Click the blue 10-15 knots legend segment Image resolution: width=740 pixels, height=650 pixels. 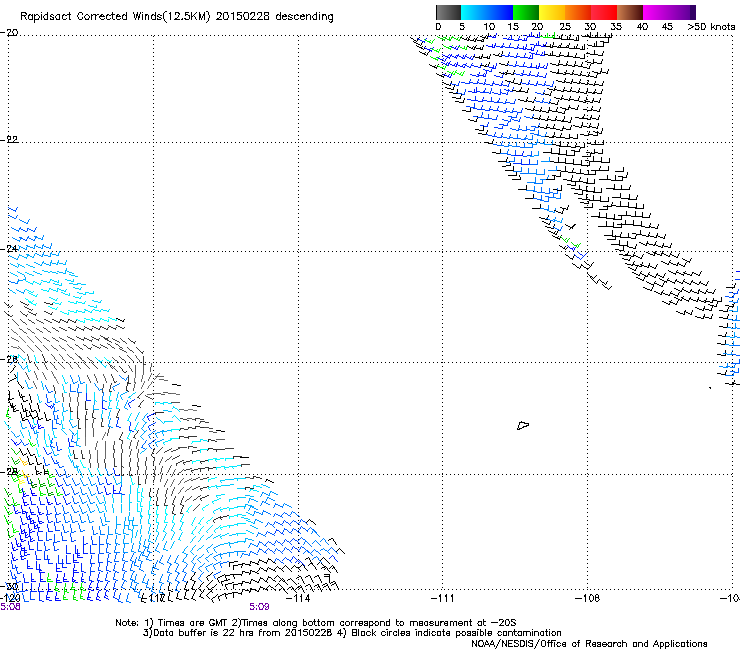tap(500, 12)
